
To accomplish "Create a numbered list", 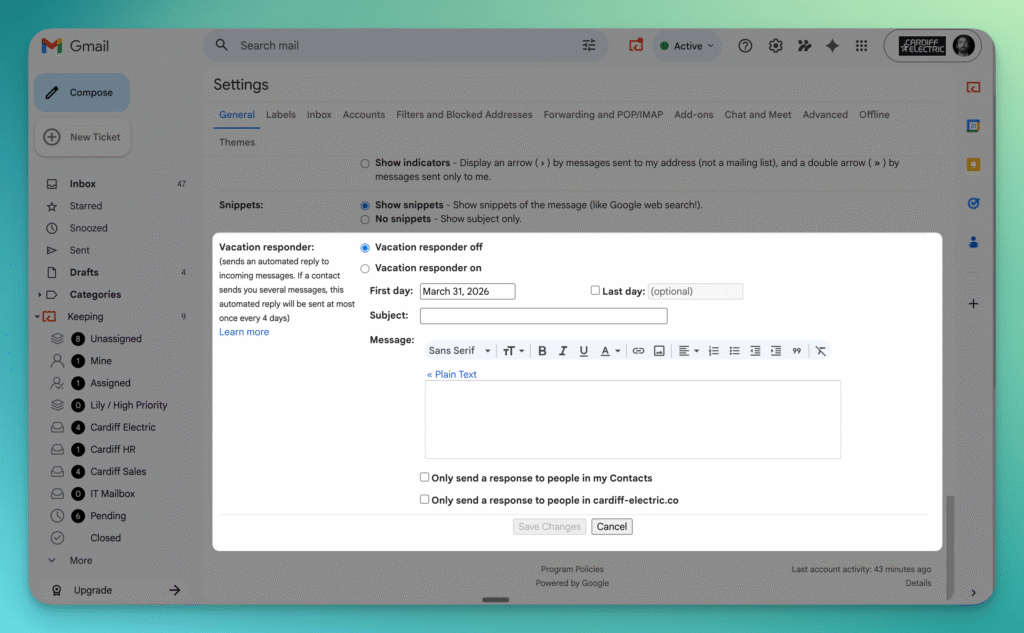I will (714, 351).
